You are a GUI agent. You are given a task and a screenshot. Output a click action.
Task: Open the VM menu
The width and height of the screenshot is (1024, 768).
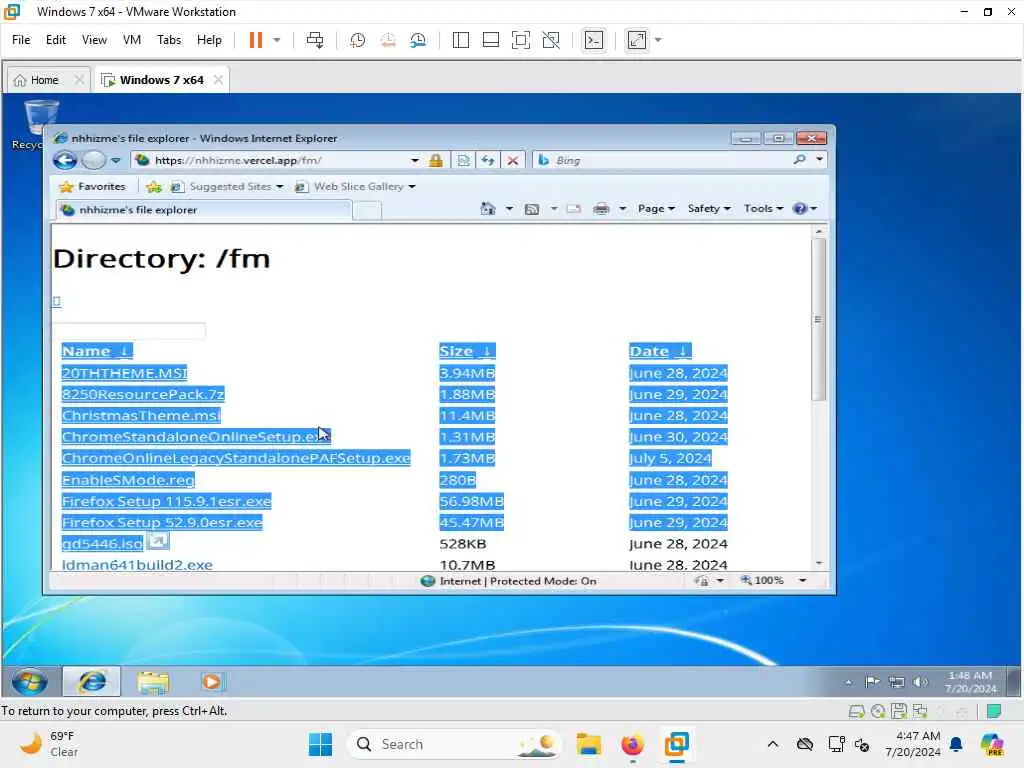132,40
